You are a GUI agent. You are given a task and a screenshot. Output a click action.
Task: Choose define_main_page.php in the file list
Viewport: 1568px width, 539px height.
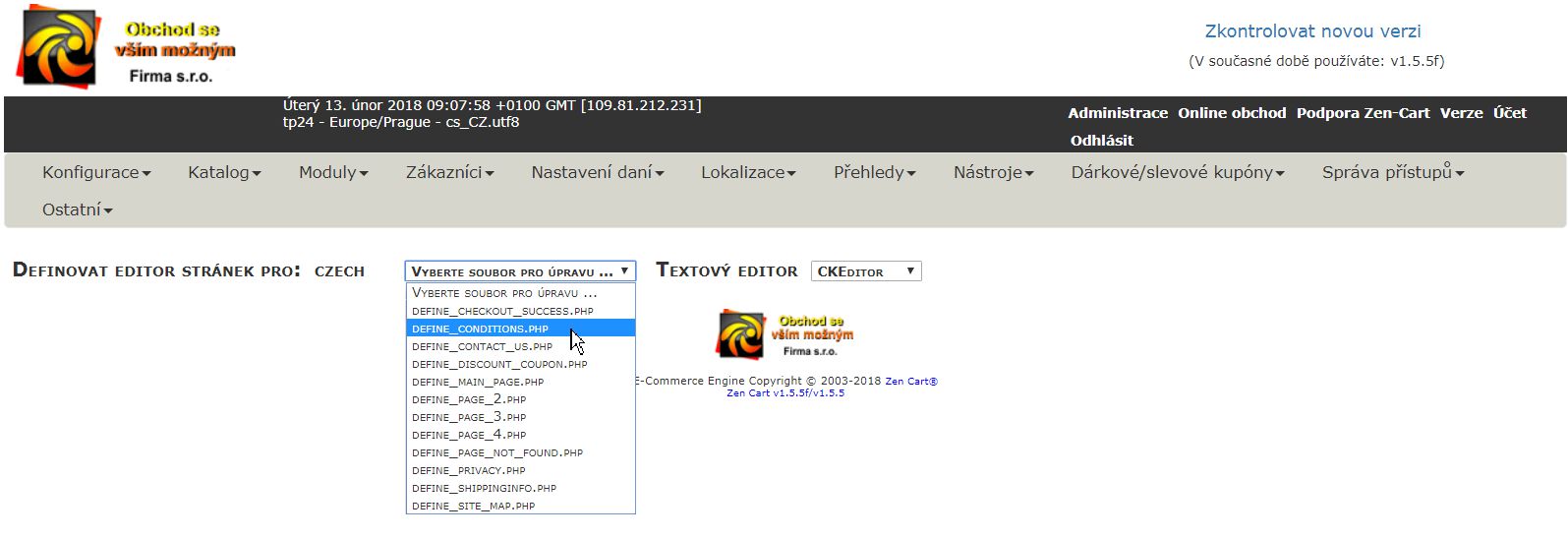(x=478, y=382)
